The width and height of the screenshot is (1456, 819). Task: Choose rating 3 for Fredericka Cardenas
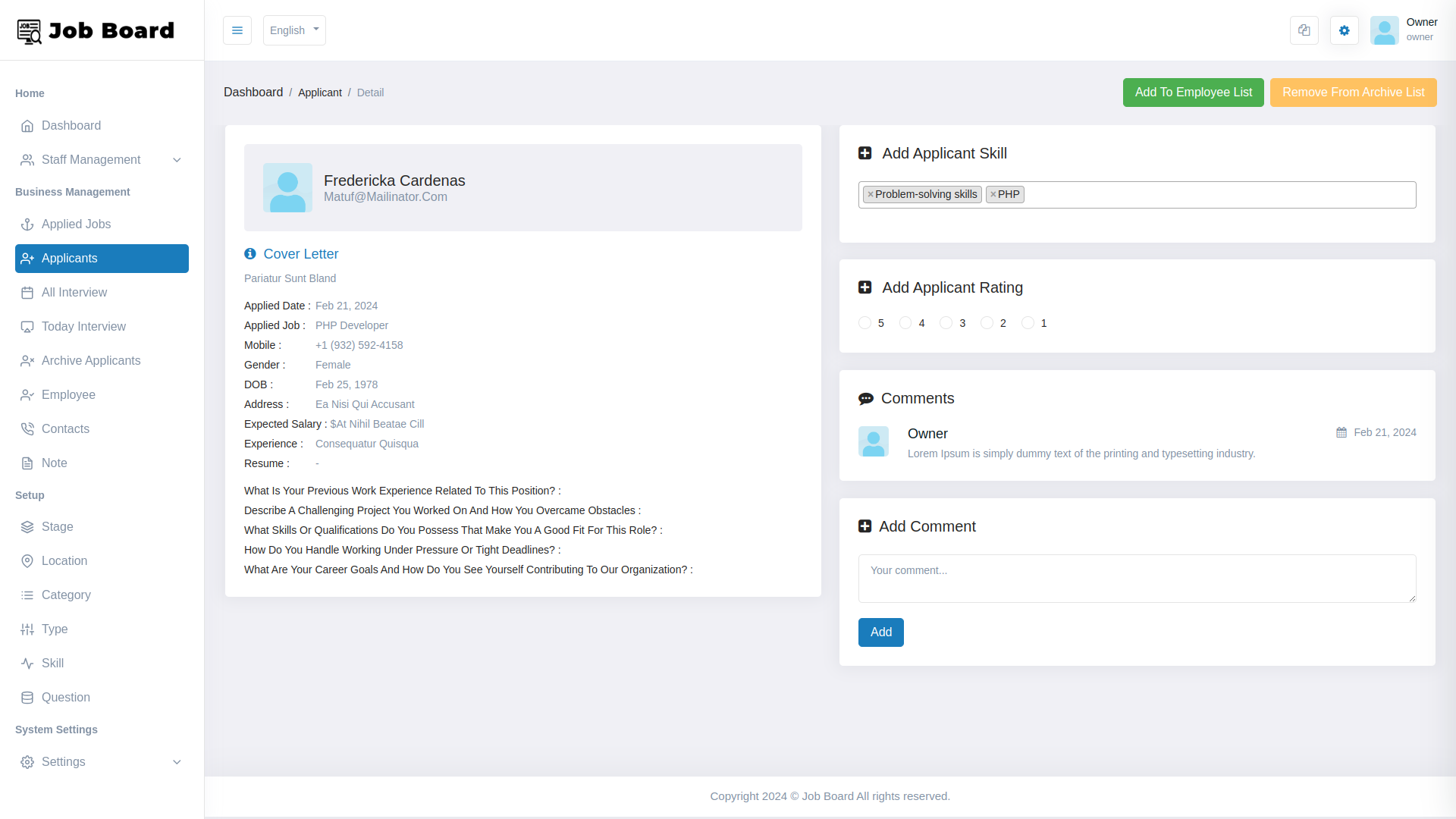click(x=947, y=322)
